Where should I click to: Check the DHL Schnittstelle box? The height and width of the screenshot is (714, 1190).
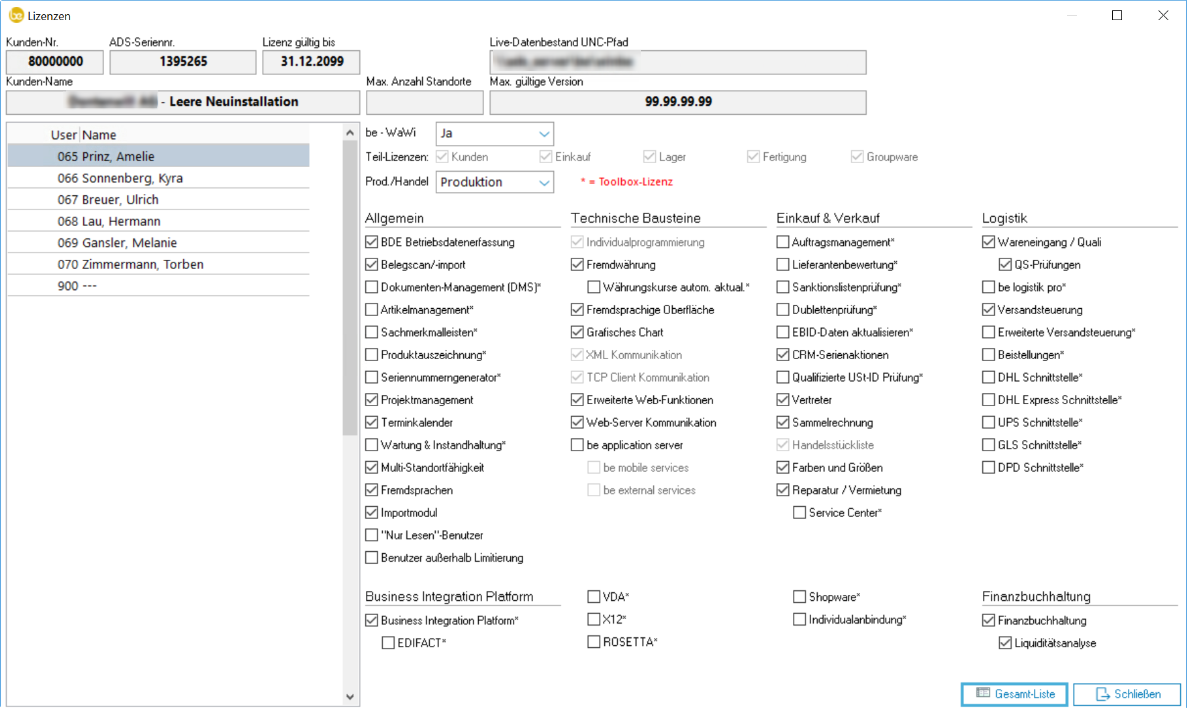[x=990, y=377]
